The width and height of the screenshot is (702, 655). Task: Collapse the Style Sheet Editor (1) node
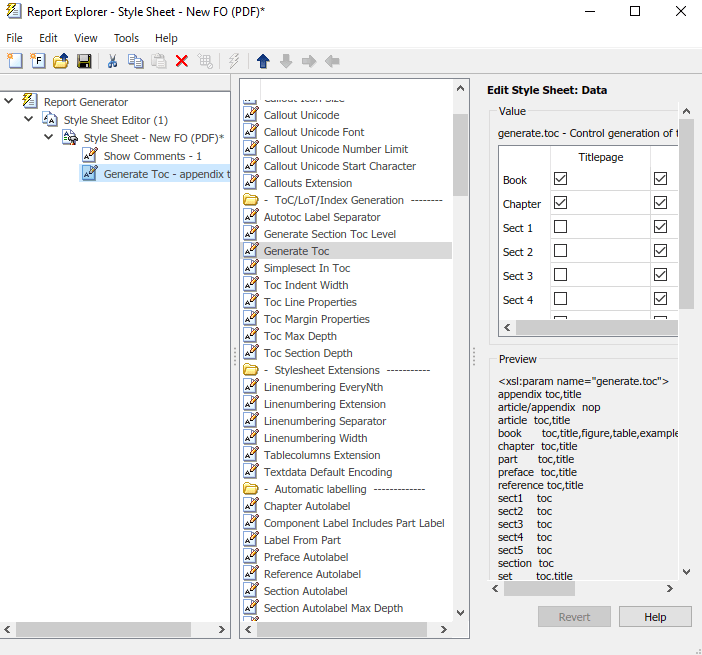(x=28, y=119)
